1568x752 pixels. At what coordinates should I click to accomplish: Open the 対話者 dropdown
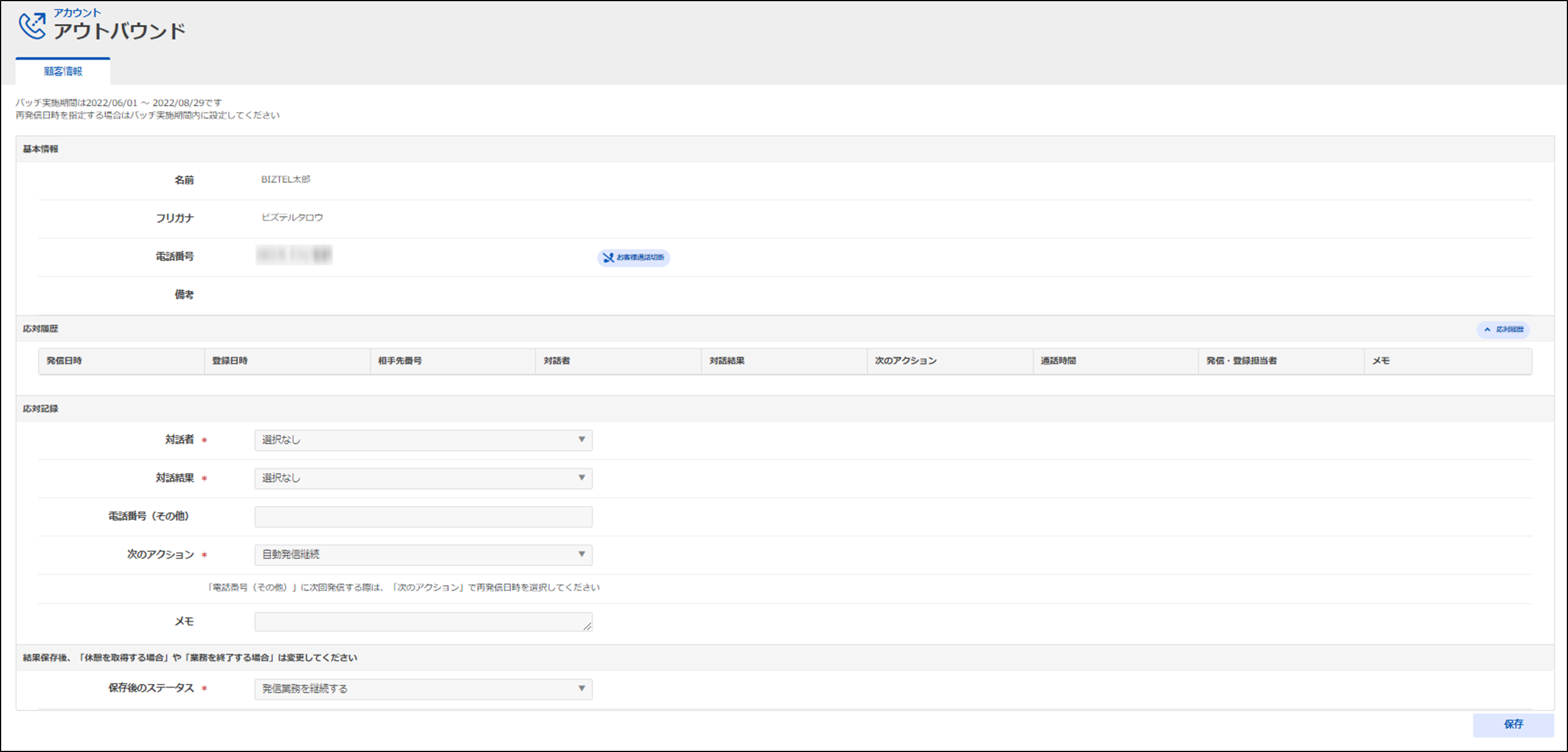[x=423, y=440]
